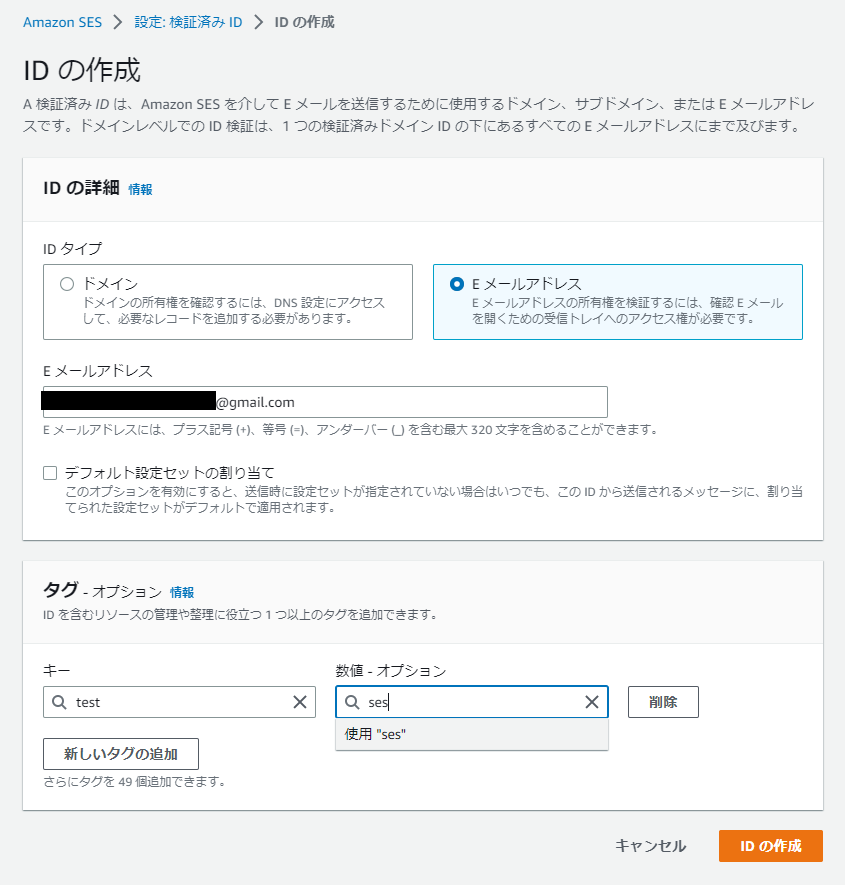Screen dimensions: 845x885
Task: Open 情報 link beside タグ heading
Action: tap(182, 592)
